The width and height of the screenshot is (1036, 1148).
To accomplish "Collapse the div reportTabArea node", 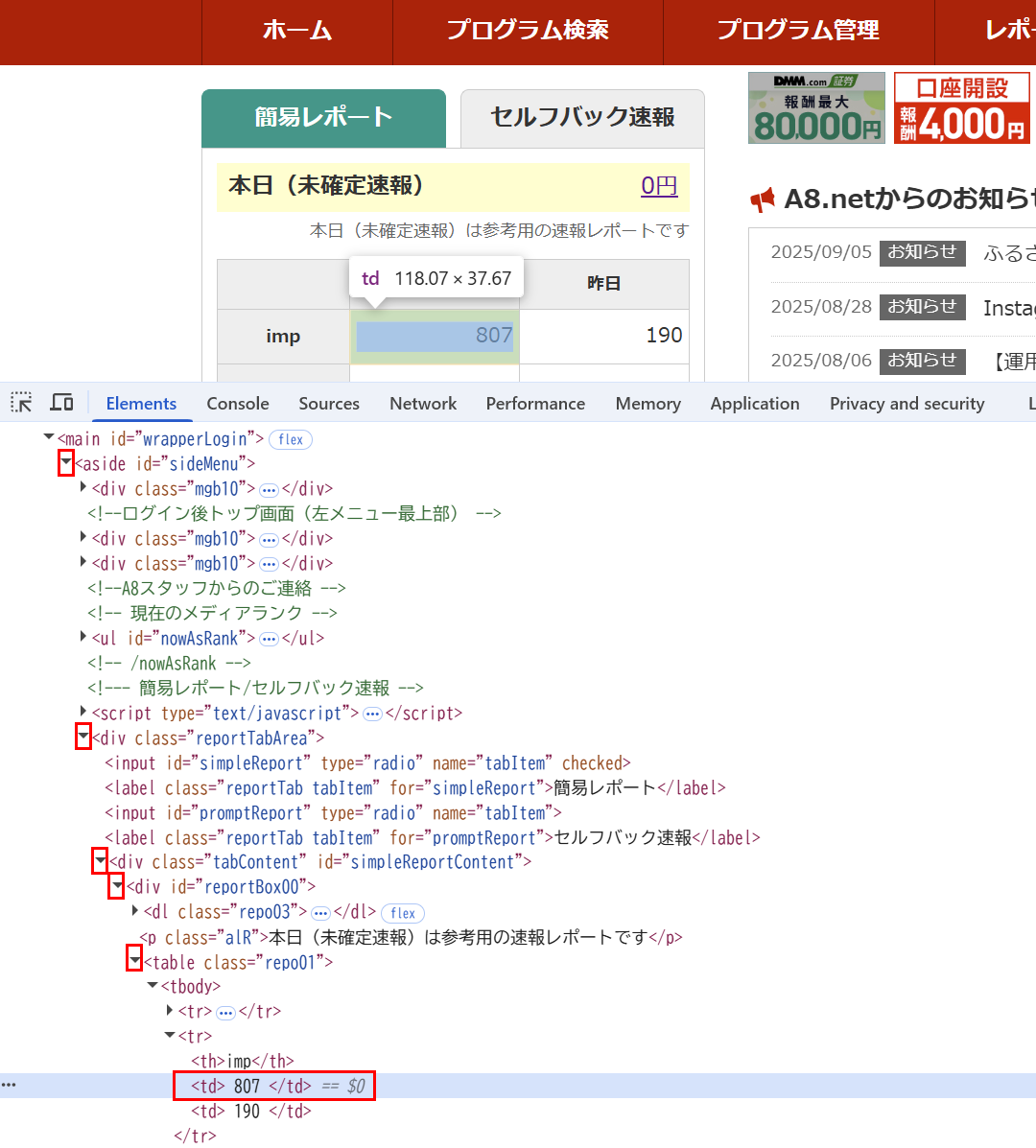I will coord(83,737).
